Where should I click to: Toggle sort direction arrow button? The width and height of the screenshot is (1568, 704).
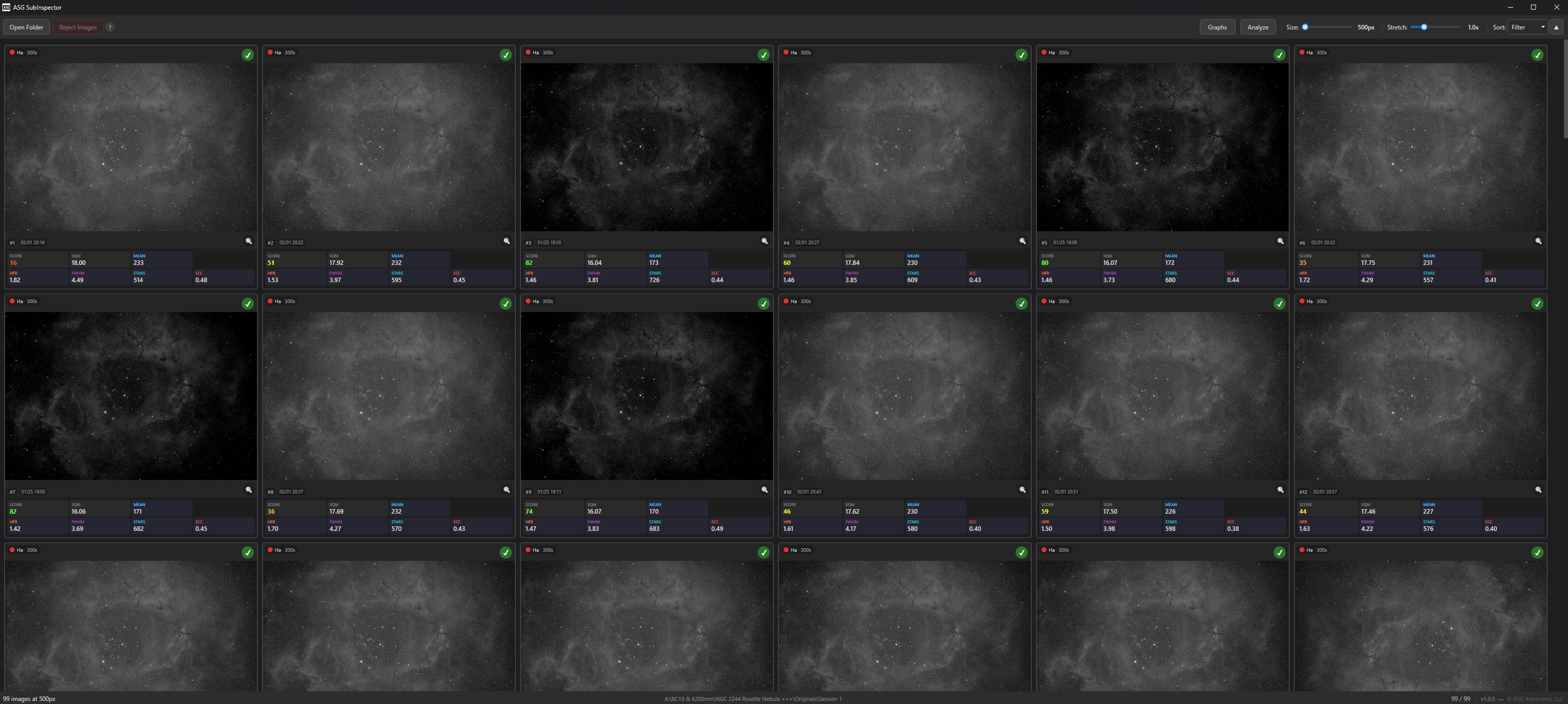pyautogui.click(x=1556, y=27)
